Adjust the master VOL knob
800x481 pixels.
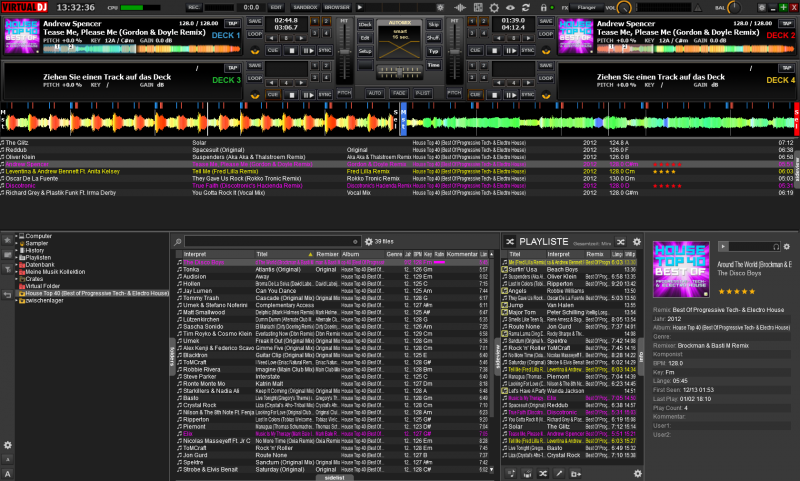[x=624, y=8]
